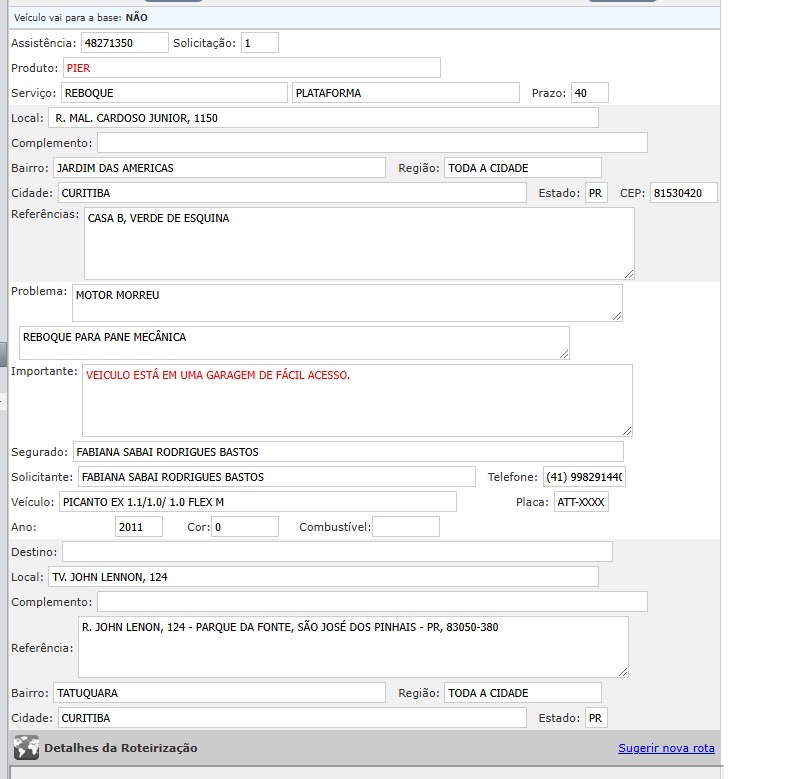Click the PLATAFORMA service type field
803x779 pixels.
(406, 93)
